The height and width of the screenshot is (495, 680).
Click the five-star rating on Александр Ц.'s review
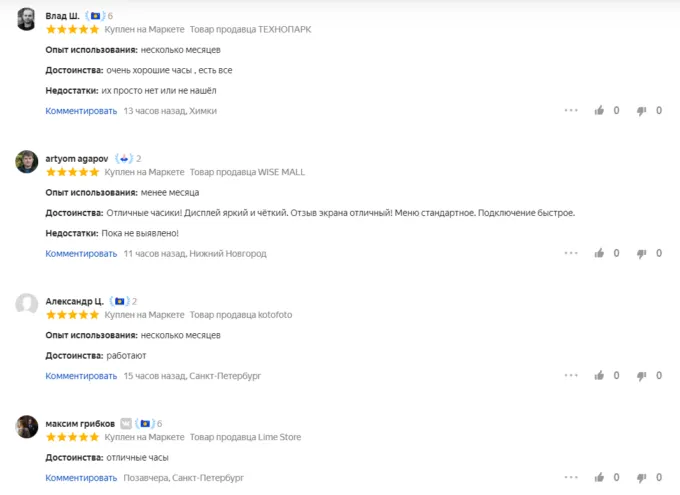click(73, 314)
